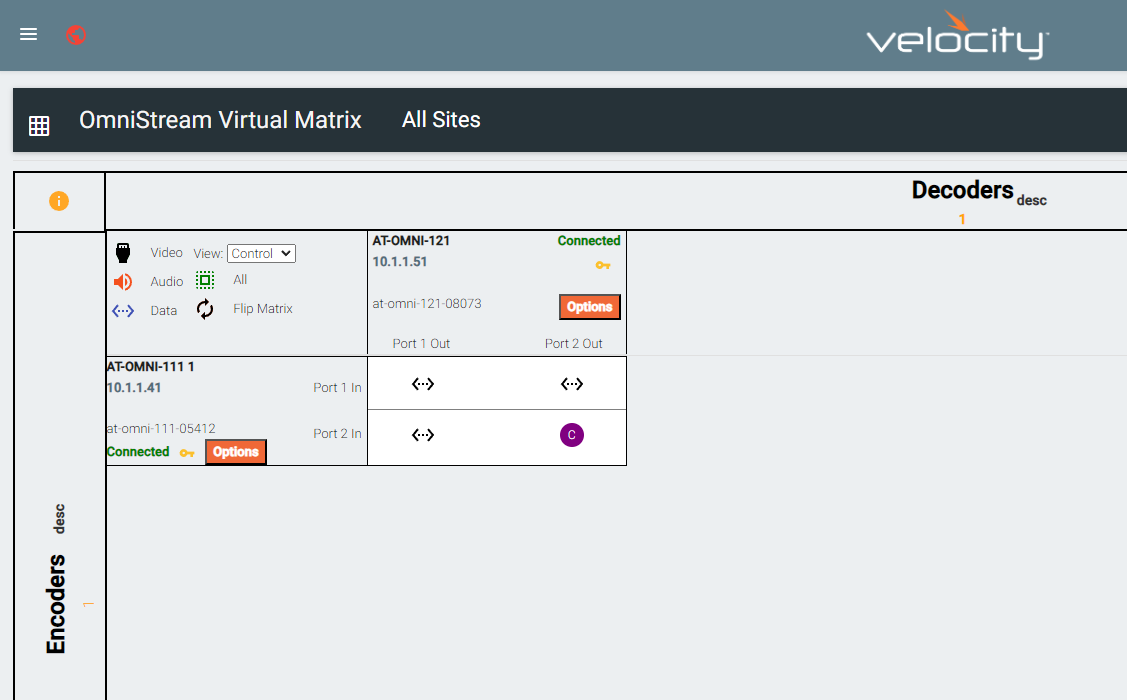Open the View Control dropdown
Screen dimensions: 1127x700
262,253
